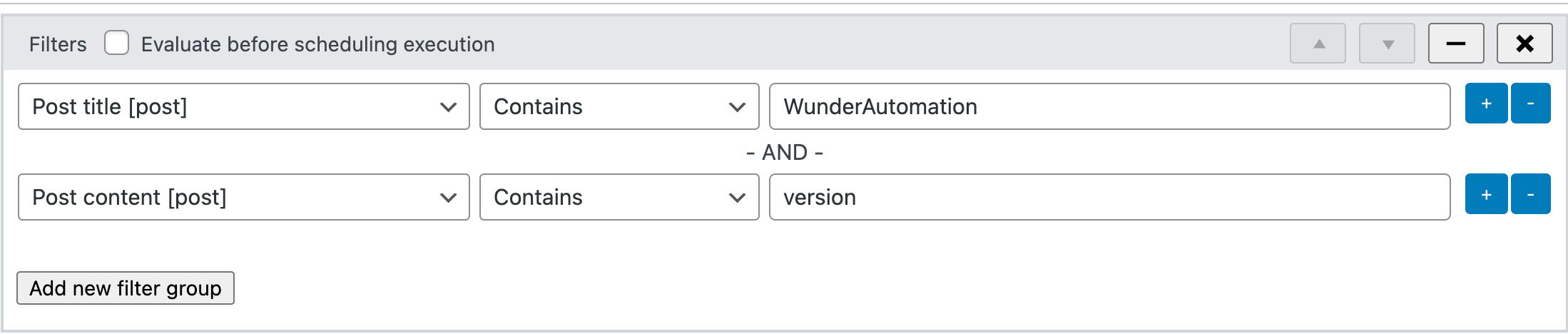Image resolution: width=1568 pixels, height=334 pixels.
Task: Move the Filters panel down with the arrow
Action: point(1387,44)
